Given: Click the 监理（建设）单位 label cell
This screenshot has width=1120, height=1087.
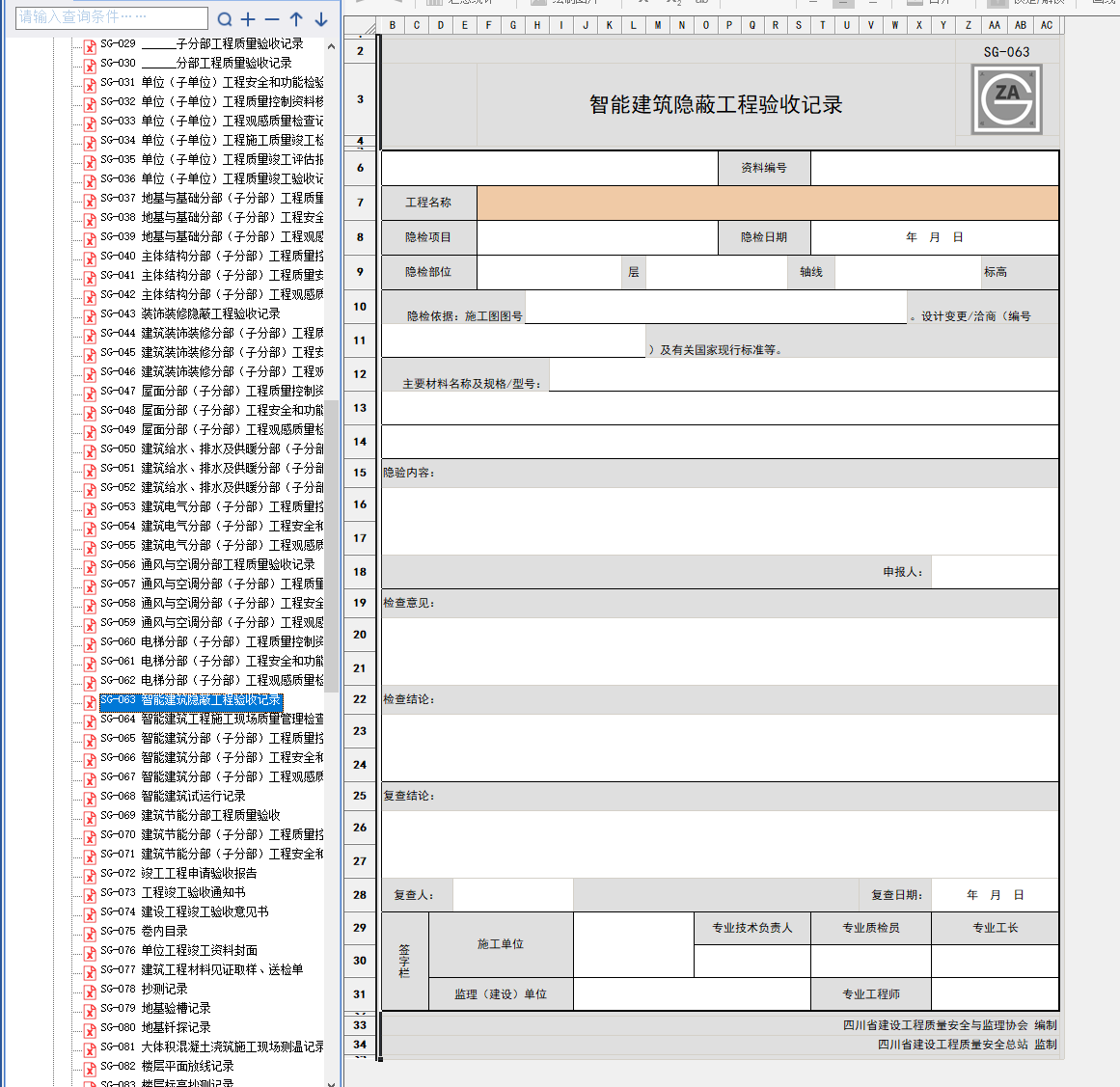Looking at the screenshot, I should (x=501, y=994).
